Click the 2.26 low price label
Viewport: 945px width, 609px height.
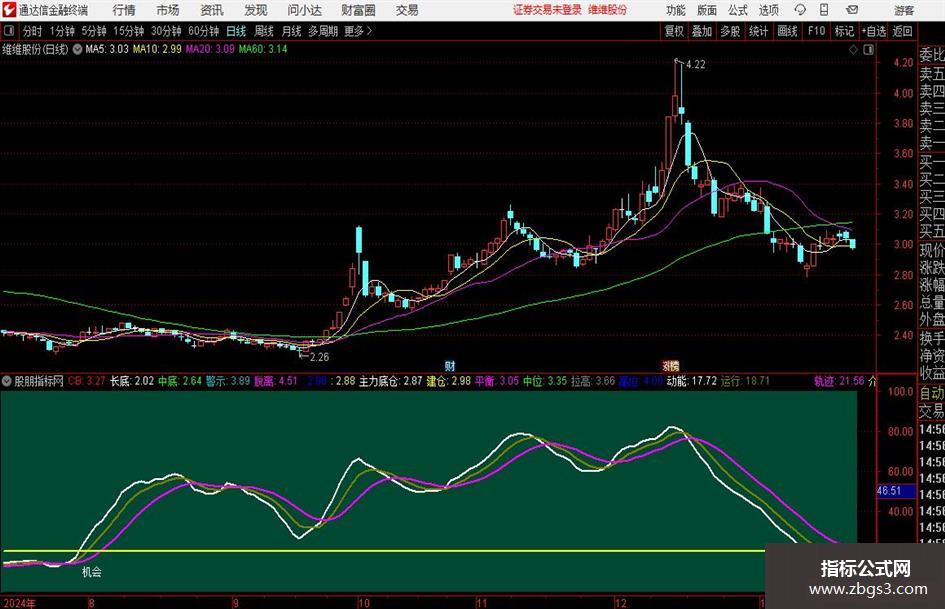point(319,357)
